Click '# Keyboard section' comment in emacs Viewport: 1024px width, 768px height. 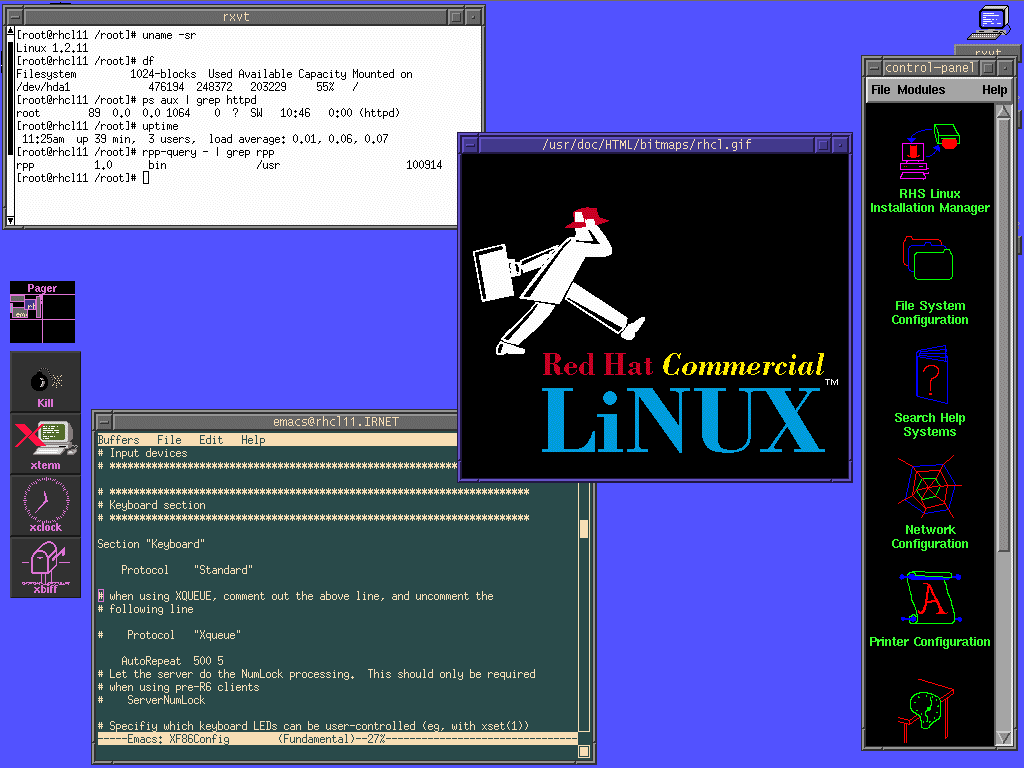pos(151,505)
